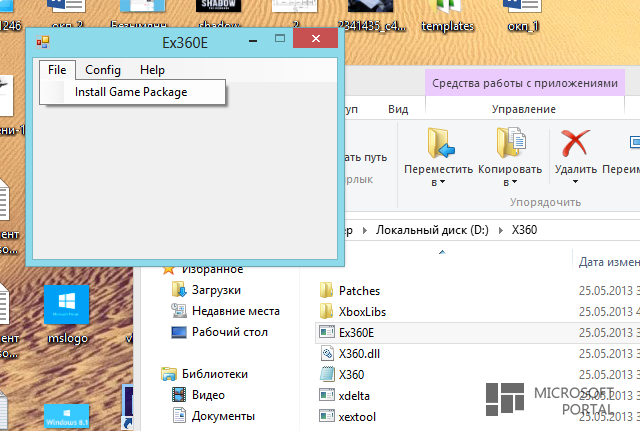Click the Избранное star icon
Viewport: 640px width, 431px height.
(168, 269)
